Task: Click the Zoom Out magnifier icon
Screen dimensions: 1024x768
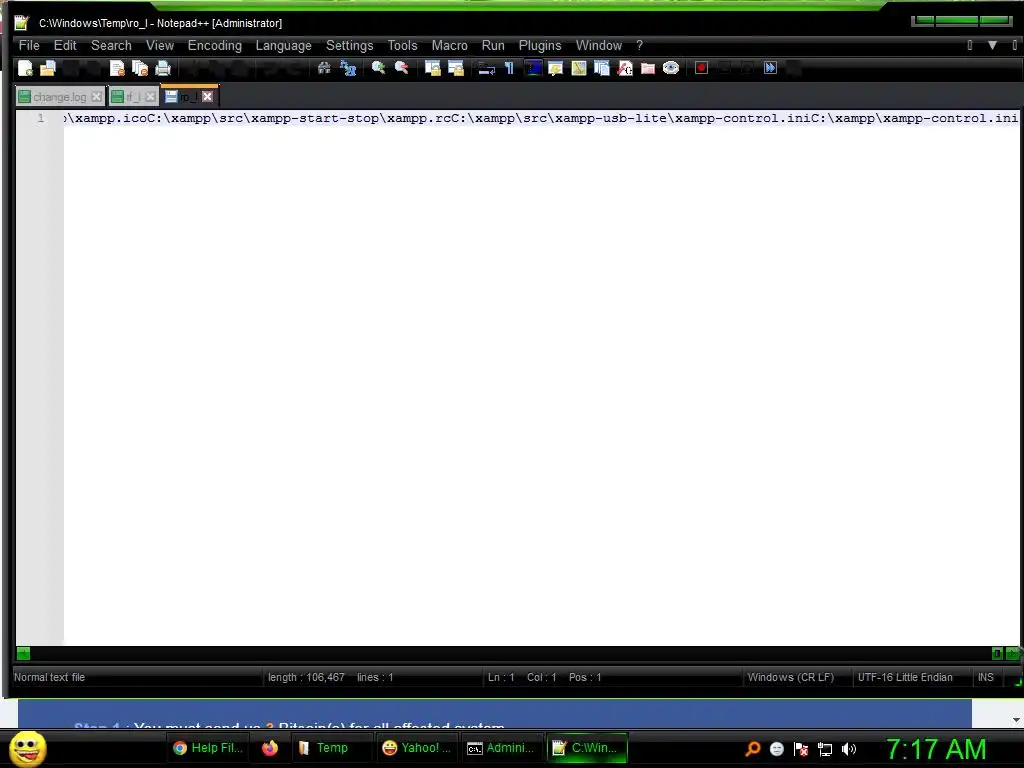Action: [x=402, y=68]
